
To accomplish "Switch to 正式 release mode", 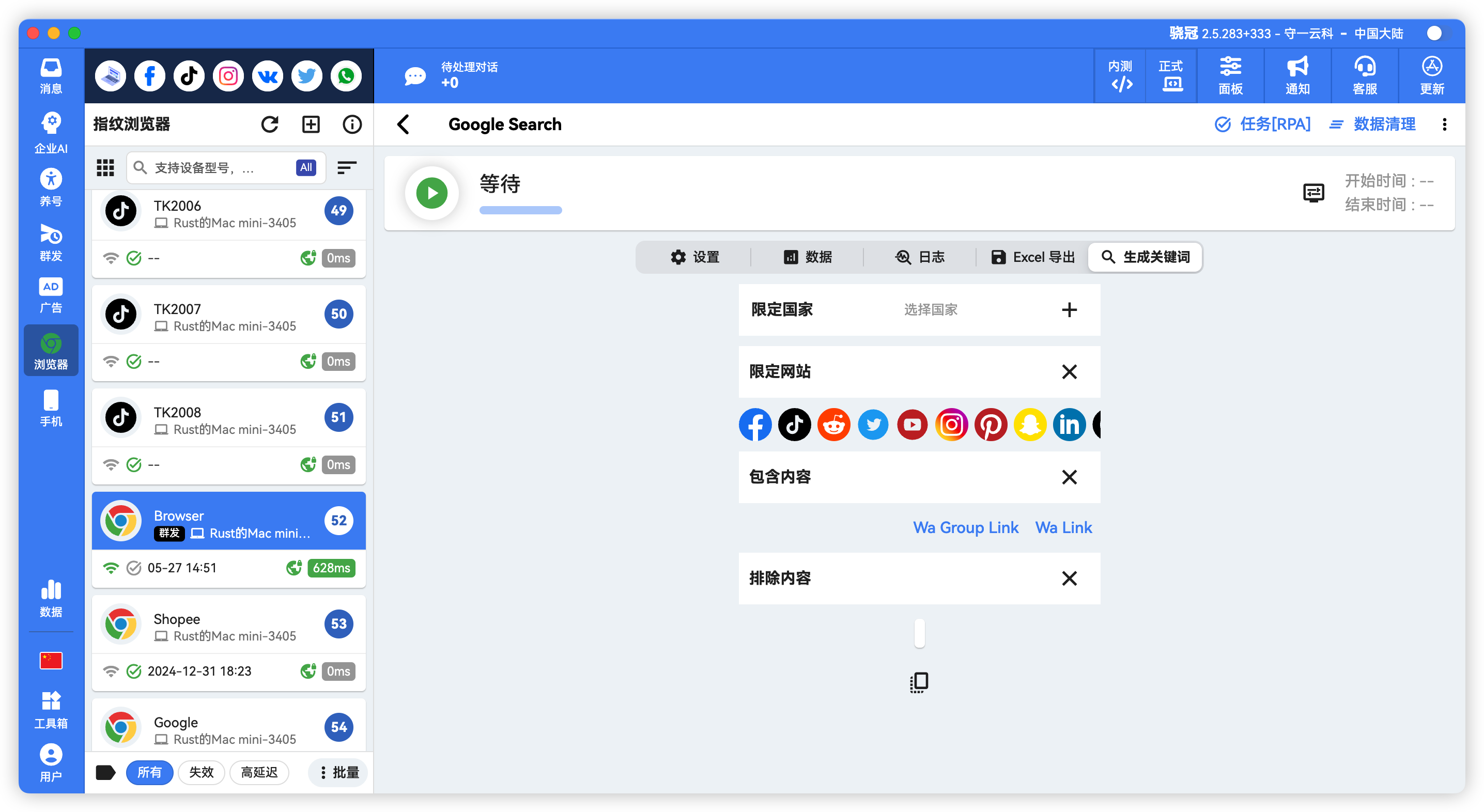I will [x=1171, y=76].
